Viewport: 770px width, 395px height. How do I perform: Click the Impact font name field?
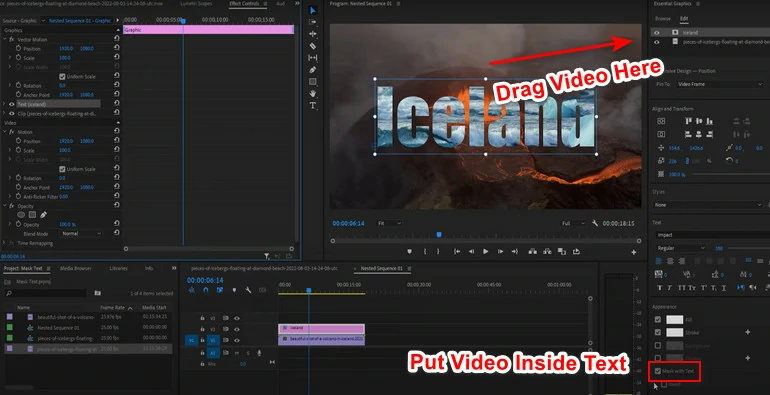[713, 235]
